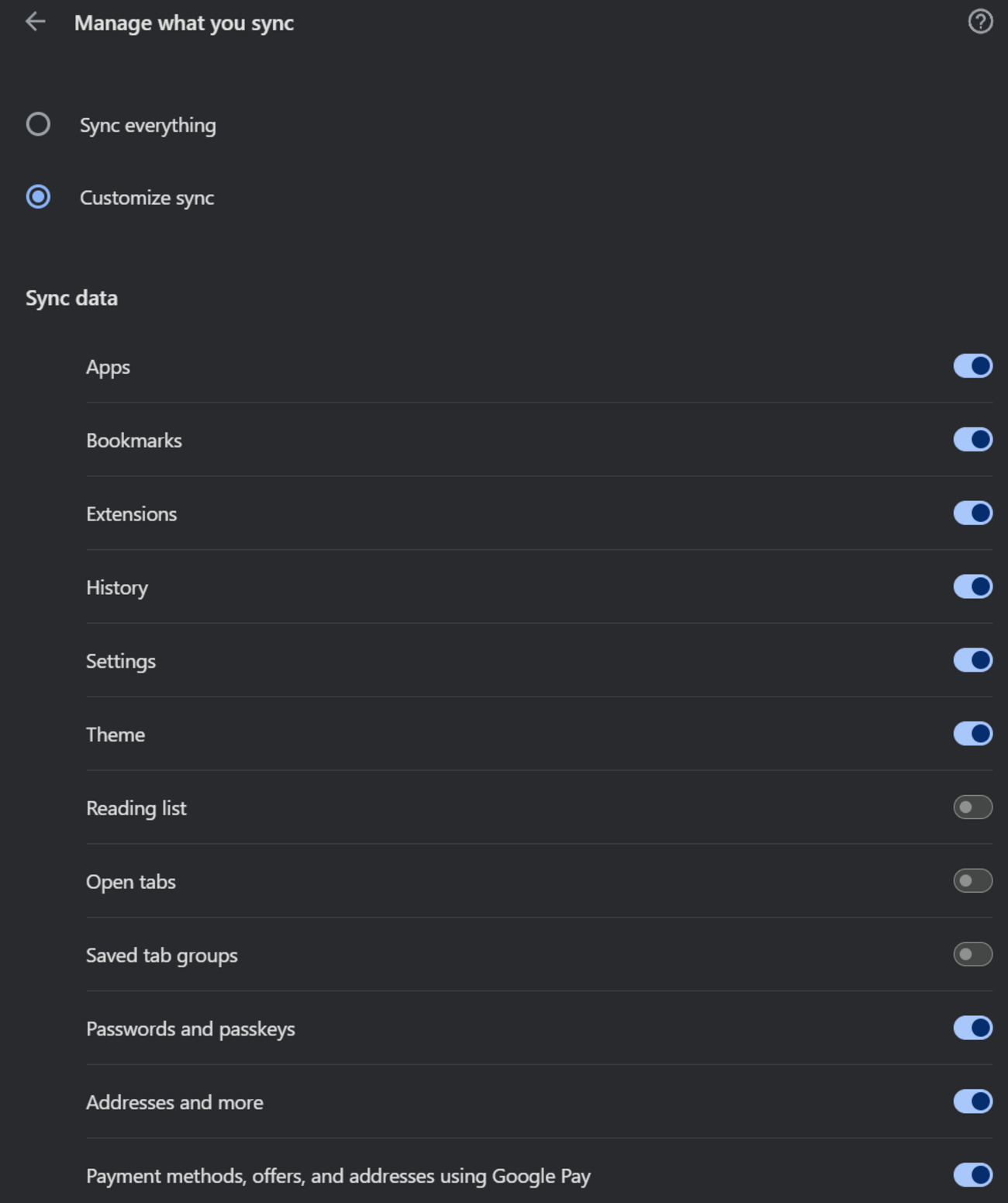Viewport: 1008px width, 1203px height.
Task: Click the Customize sync label text
Action: pyautogui.click(x=147, y=198)
